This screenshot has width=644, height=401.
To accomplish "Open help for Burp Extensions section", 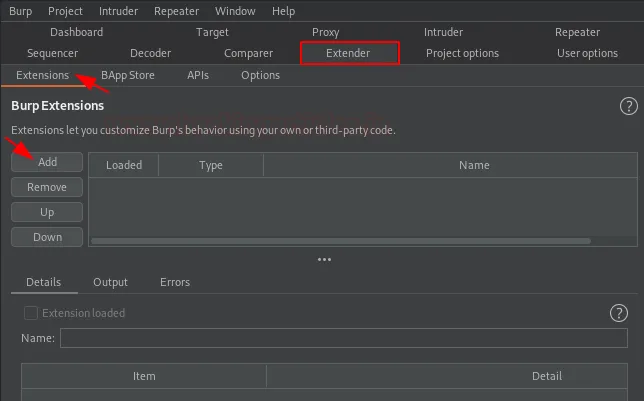I will 628,106.
